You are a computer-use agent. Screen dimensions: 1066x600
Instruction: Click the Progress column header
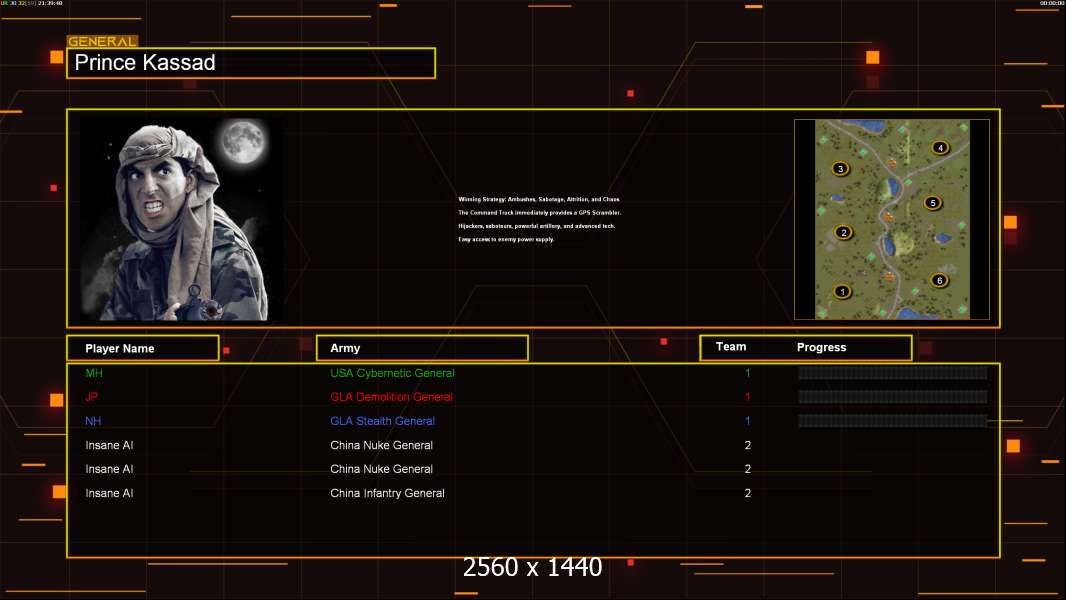pos(821,347)
